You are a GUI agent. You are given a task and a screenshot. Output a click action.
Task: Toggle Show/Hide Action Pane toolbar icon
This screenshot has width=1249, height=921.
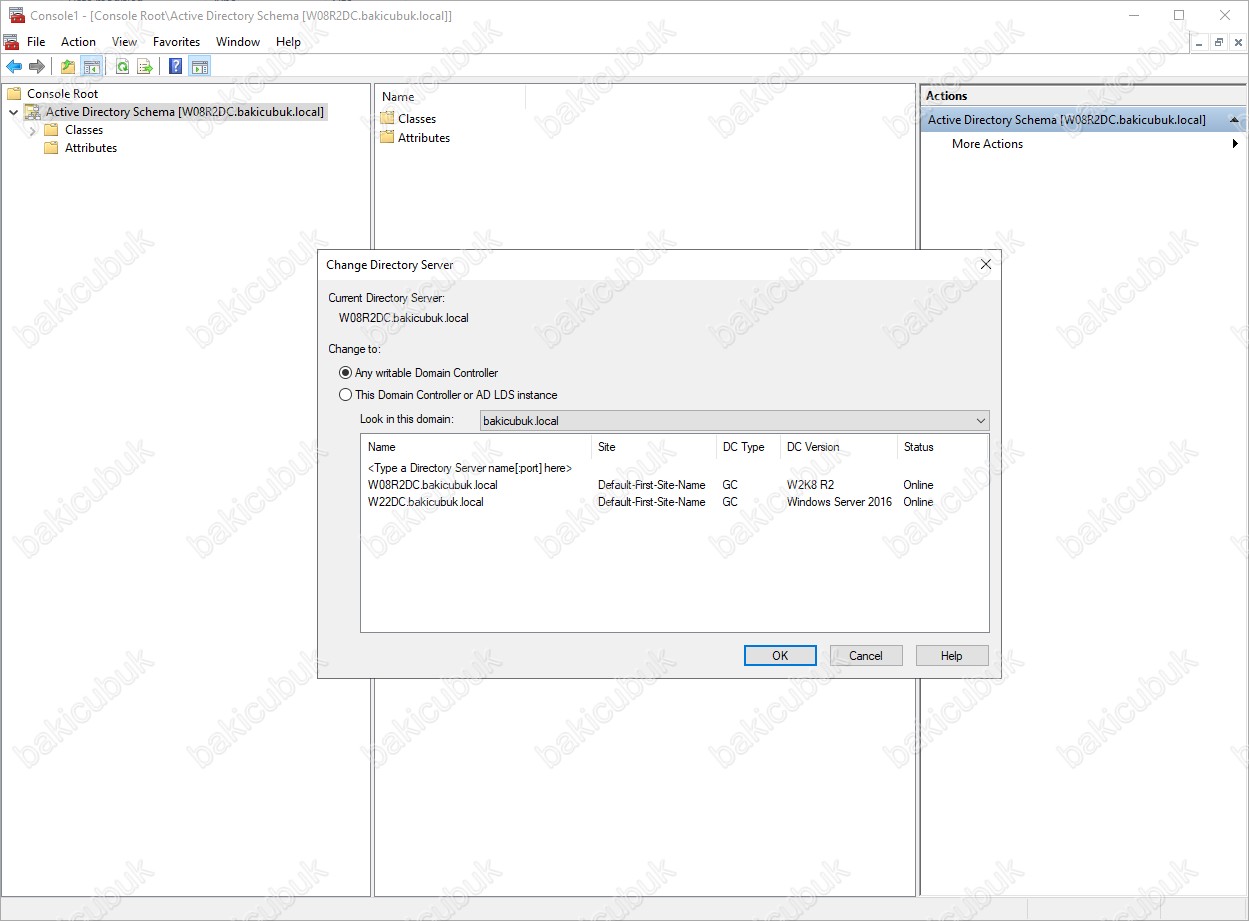click(199, 67)
